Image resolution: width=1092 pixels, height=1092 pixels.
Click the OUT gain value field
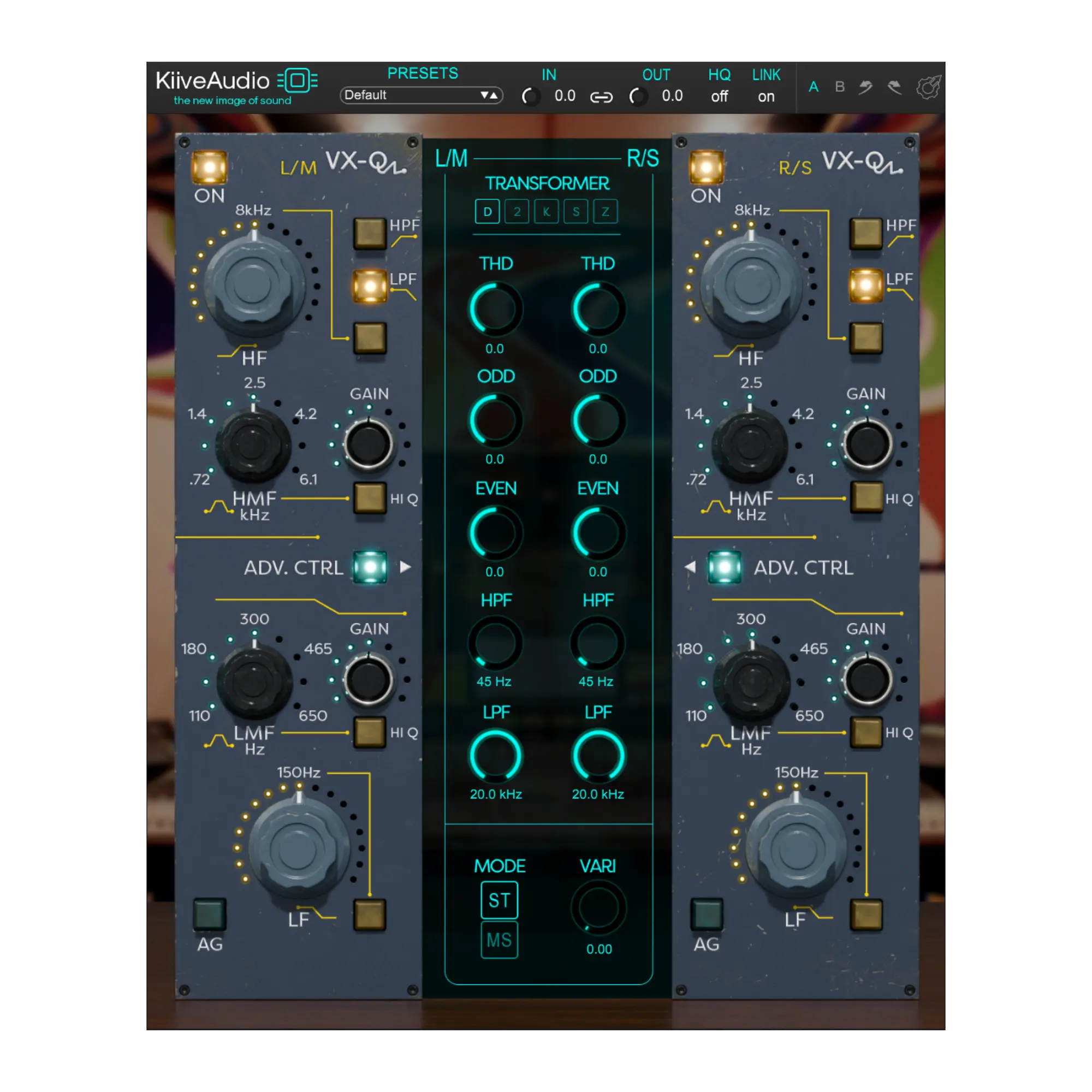[x=673, y=96]
